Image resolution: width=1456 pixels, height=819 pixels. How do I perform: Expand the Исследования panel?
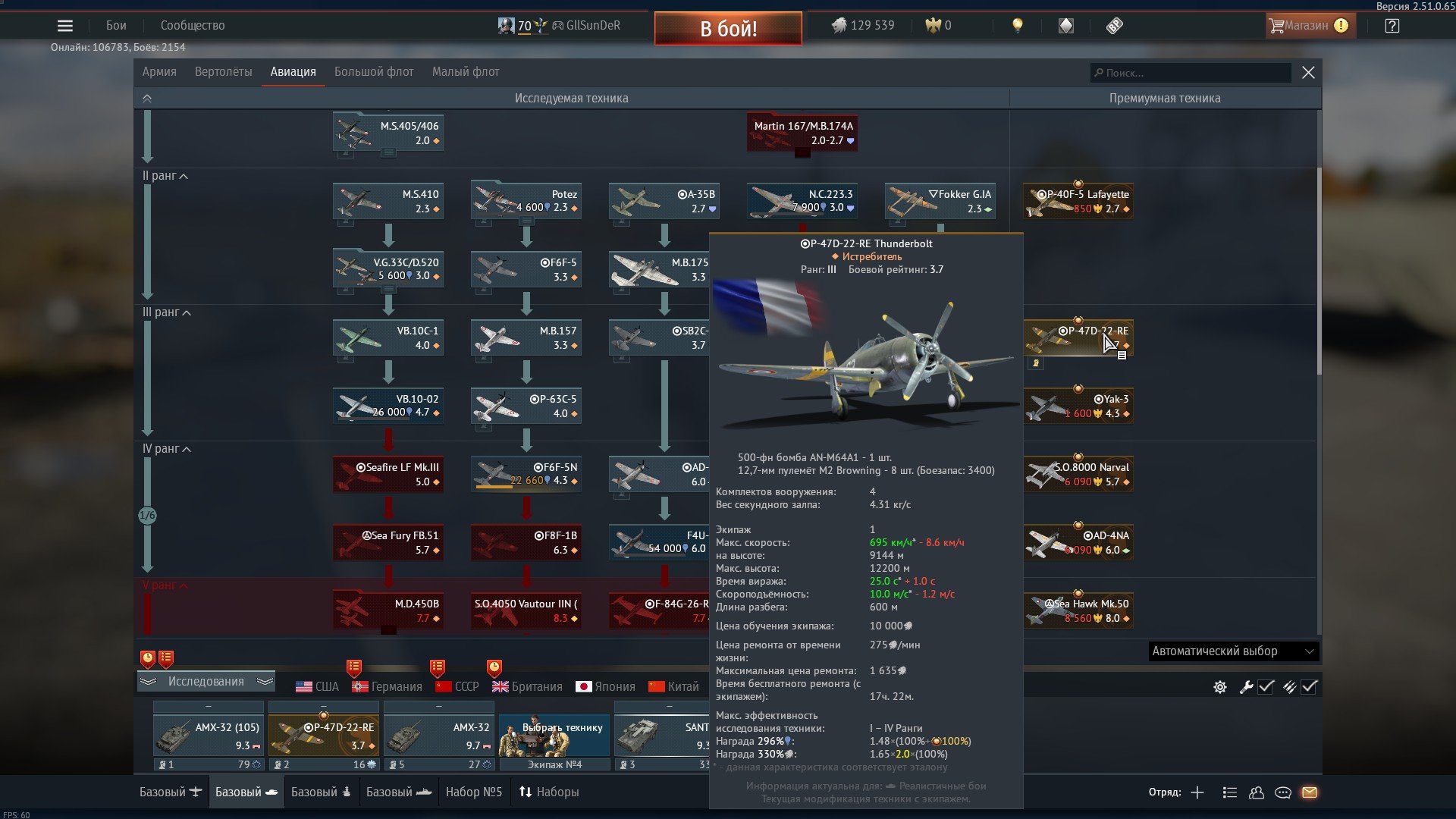(x=206, y=682)
